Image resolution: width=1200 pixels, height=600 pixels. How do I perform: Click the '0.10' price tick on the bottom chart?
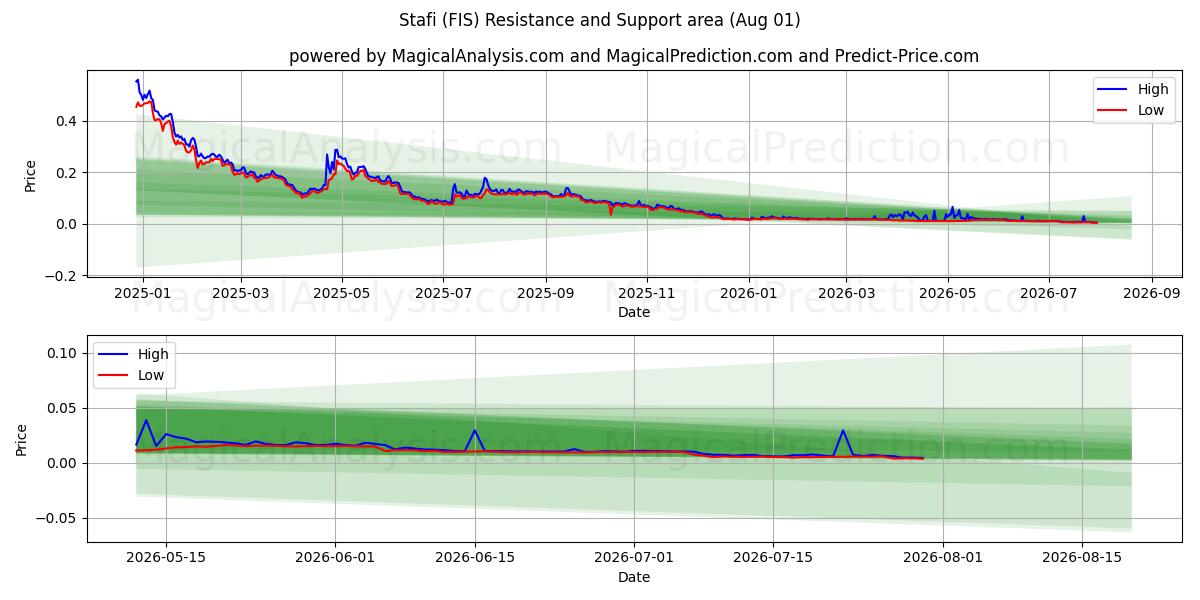click(62, 353)
